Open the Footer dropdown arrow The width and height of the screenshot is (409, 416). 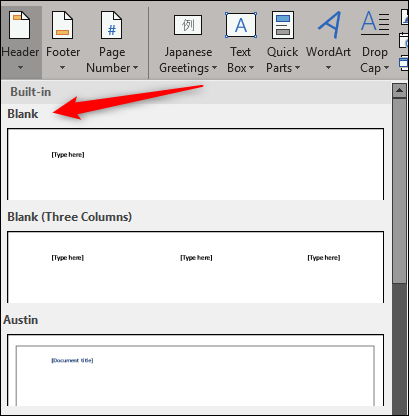(62, 68)
